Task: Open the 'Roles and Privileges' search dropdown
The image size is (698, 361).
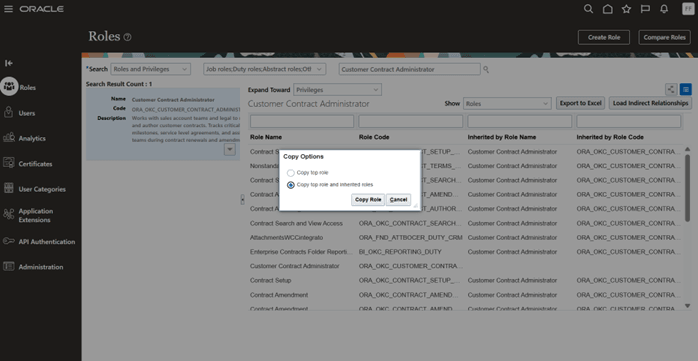Action: click(x=150, y=69)
